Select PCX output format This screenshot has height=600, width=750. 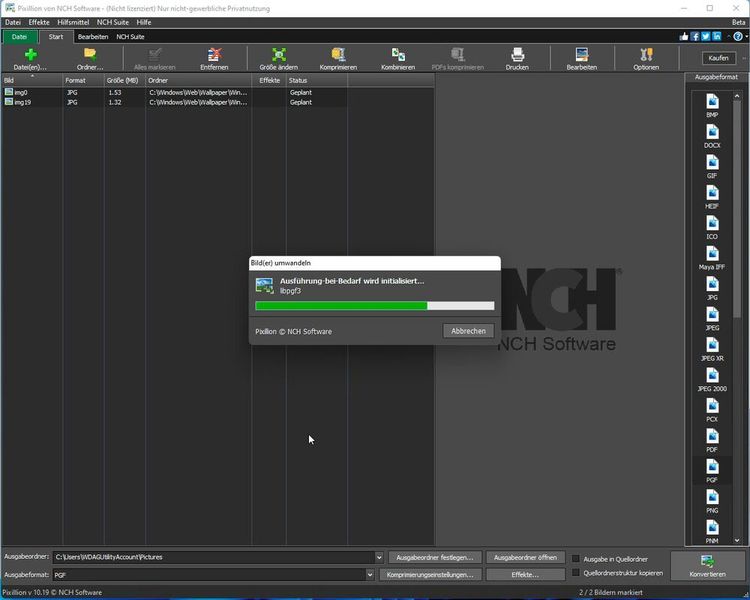pyautogui.click(x=712, y=411)
